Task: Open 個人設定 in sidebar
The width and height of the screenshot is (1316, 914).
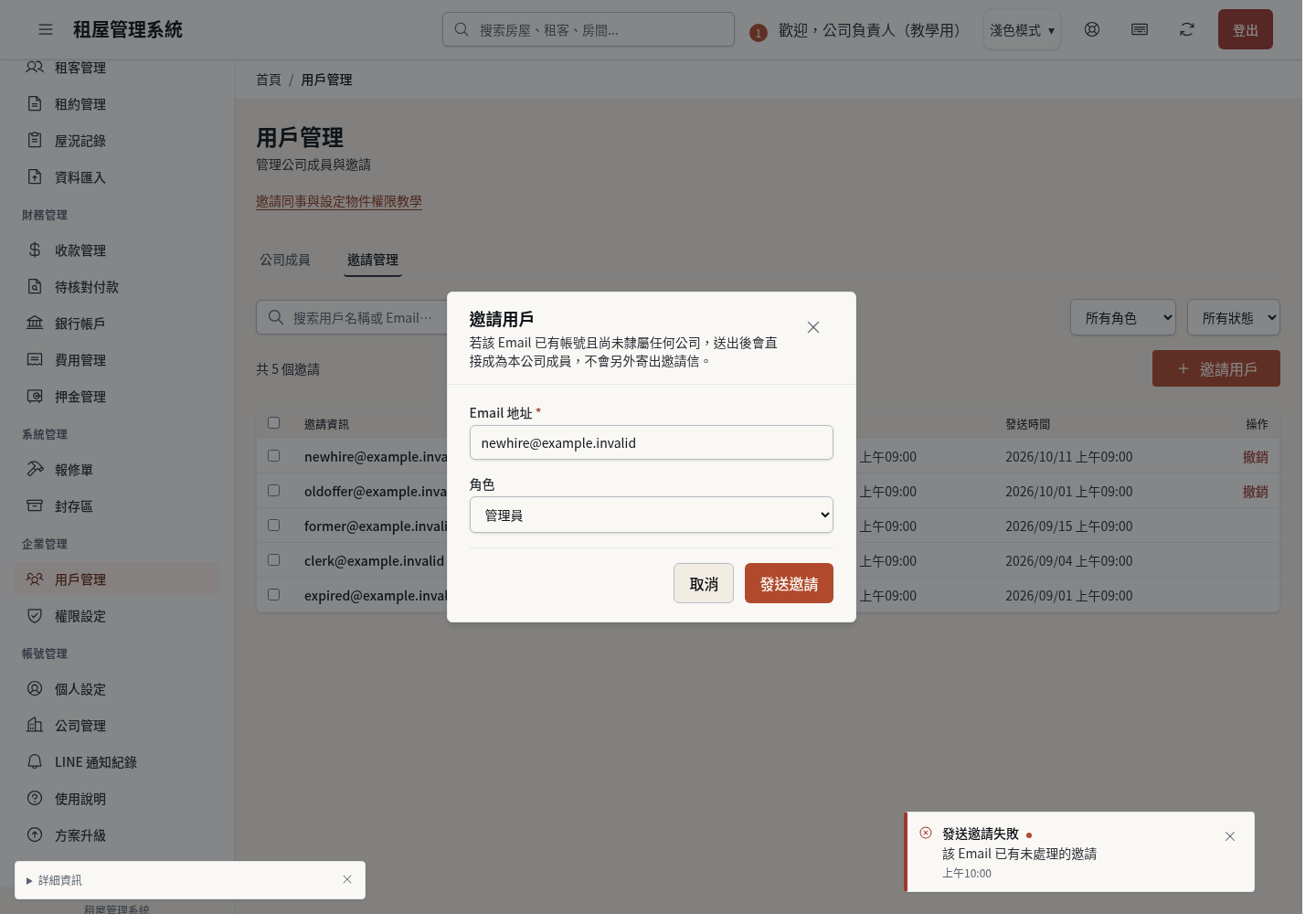Action: click(117, 689)
